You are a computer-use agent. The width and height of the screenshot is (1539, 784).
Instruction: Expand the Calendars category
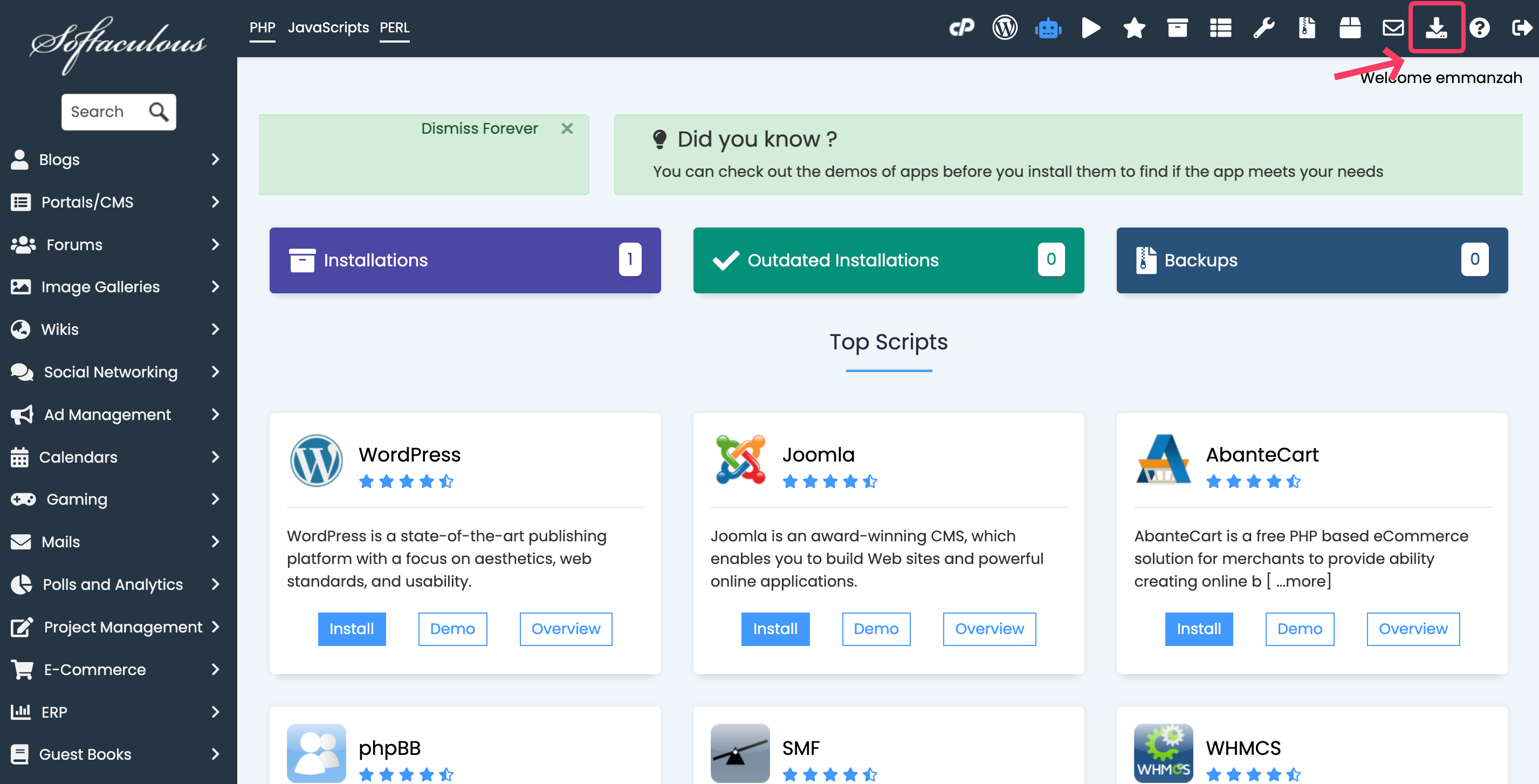pos(118,457)
